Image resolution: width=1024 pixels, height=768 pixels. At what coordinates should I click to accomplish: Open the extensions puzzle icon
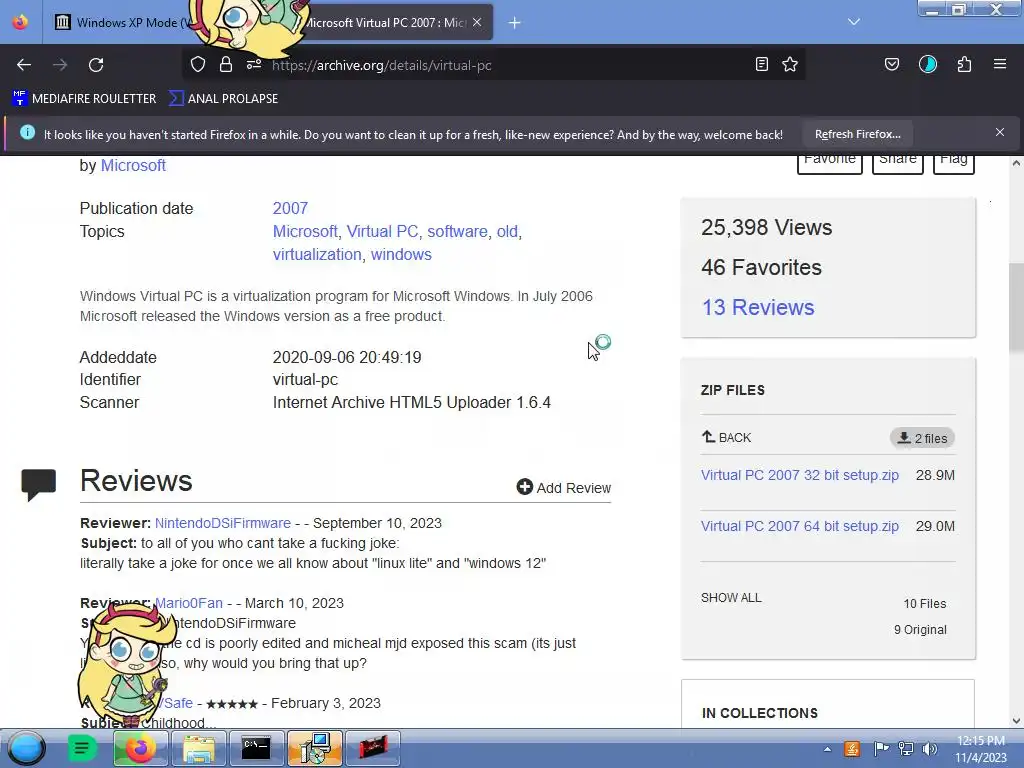[x=965, y=65]
